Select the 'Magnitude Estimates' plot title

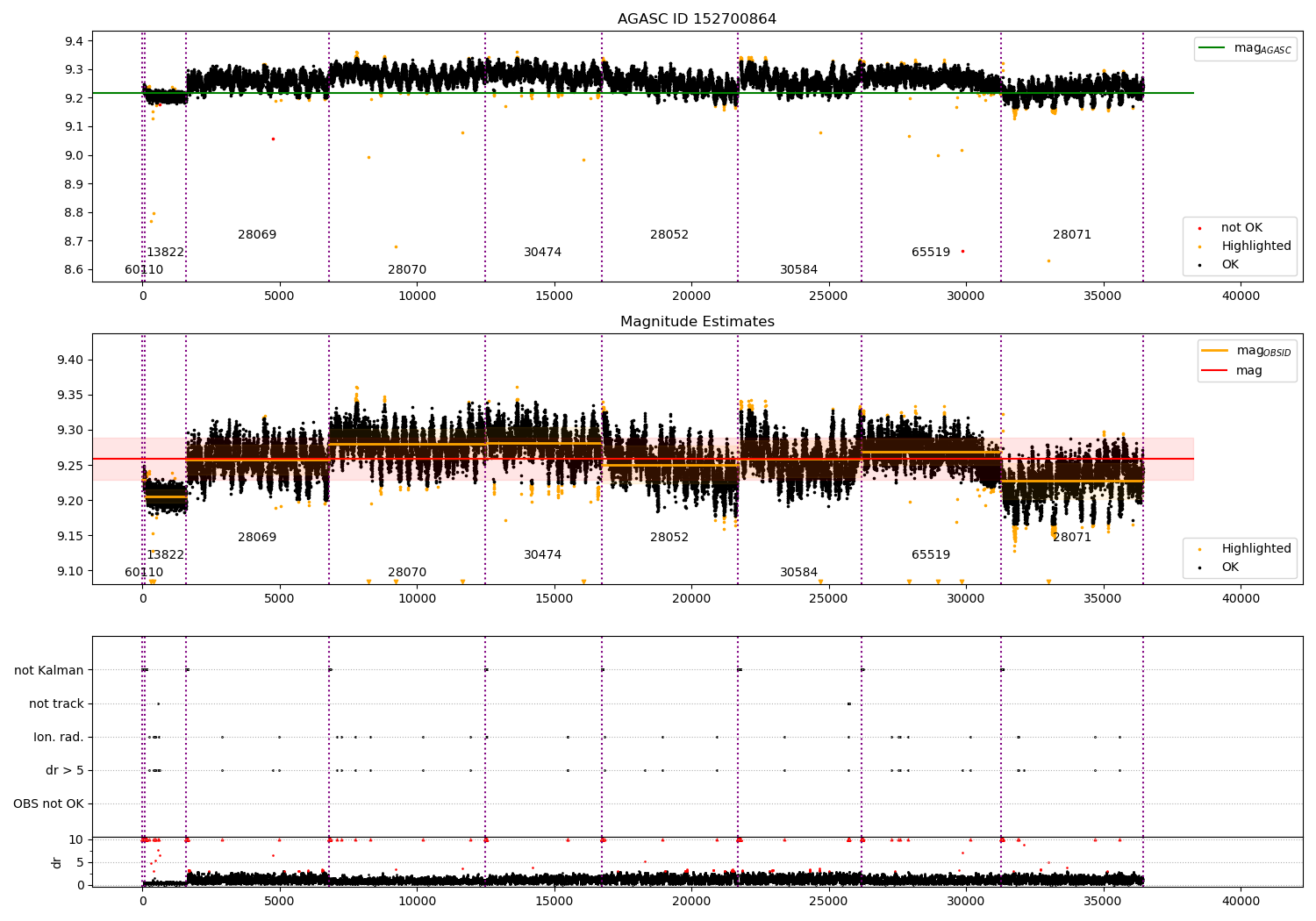(x=697, y=322)
